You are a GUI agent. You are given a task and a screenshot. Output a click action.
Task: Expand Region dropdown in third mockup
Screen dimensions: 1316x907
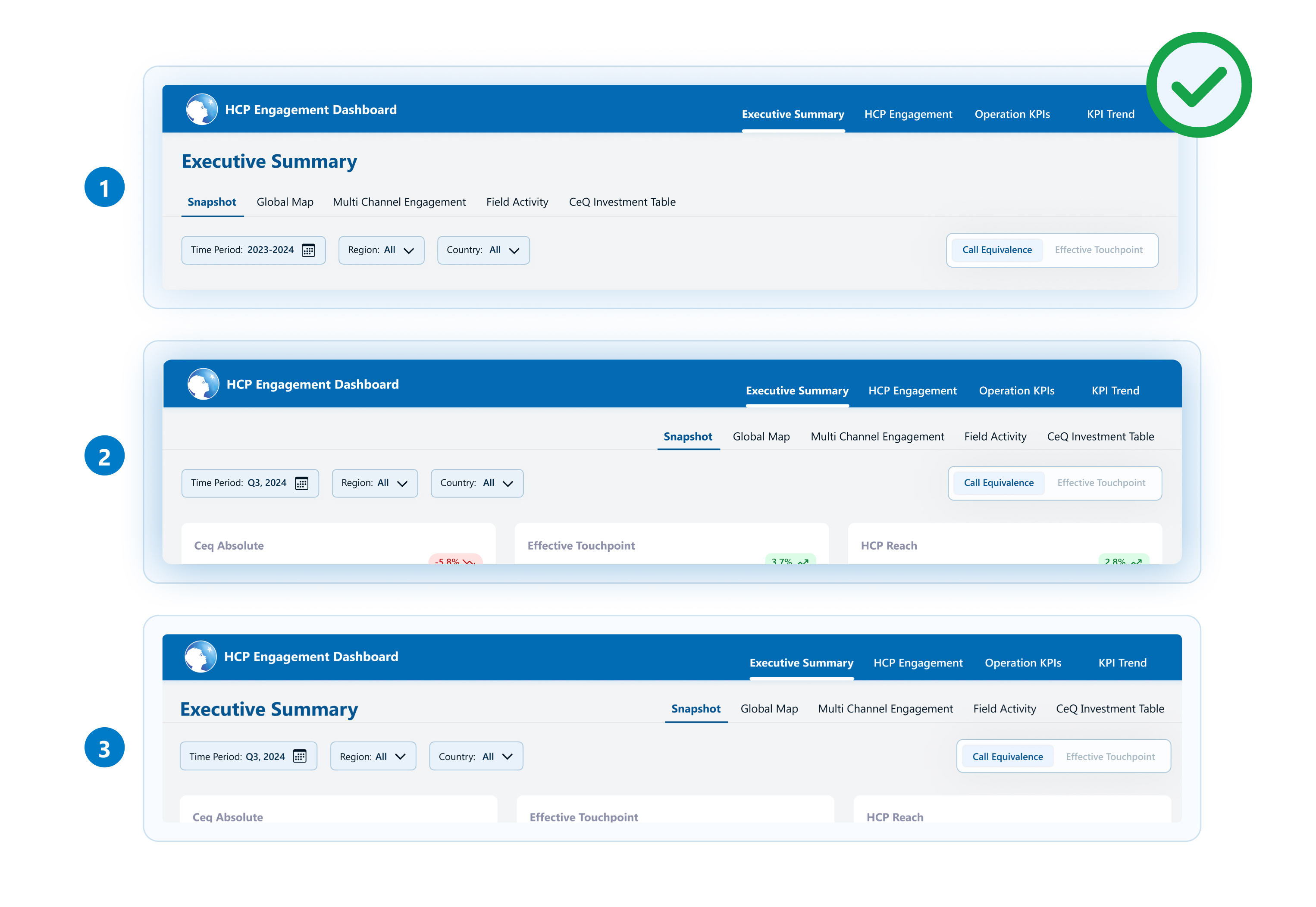point(373,757)
